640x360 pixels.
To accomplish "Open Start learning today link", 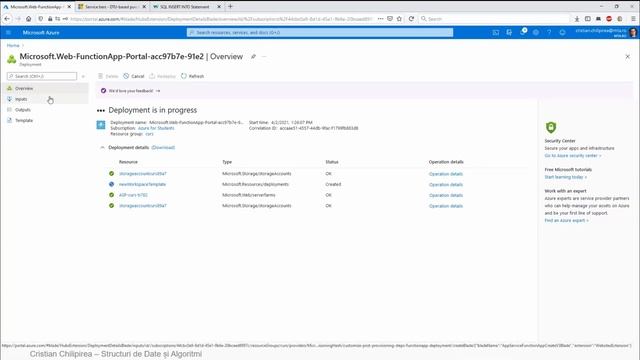I will [x=566, y=177].
